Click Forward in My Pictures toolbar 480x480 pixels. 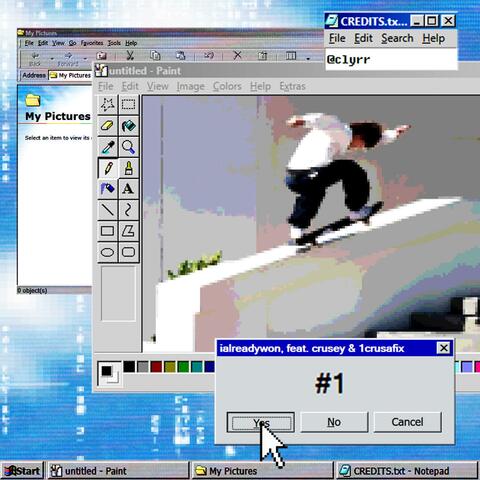68,59
